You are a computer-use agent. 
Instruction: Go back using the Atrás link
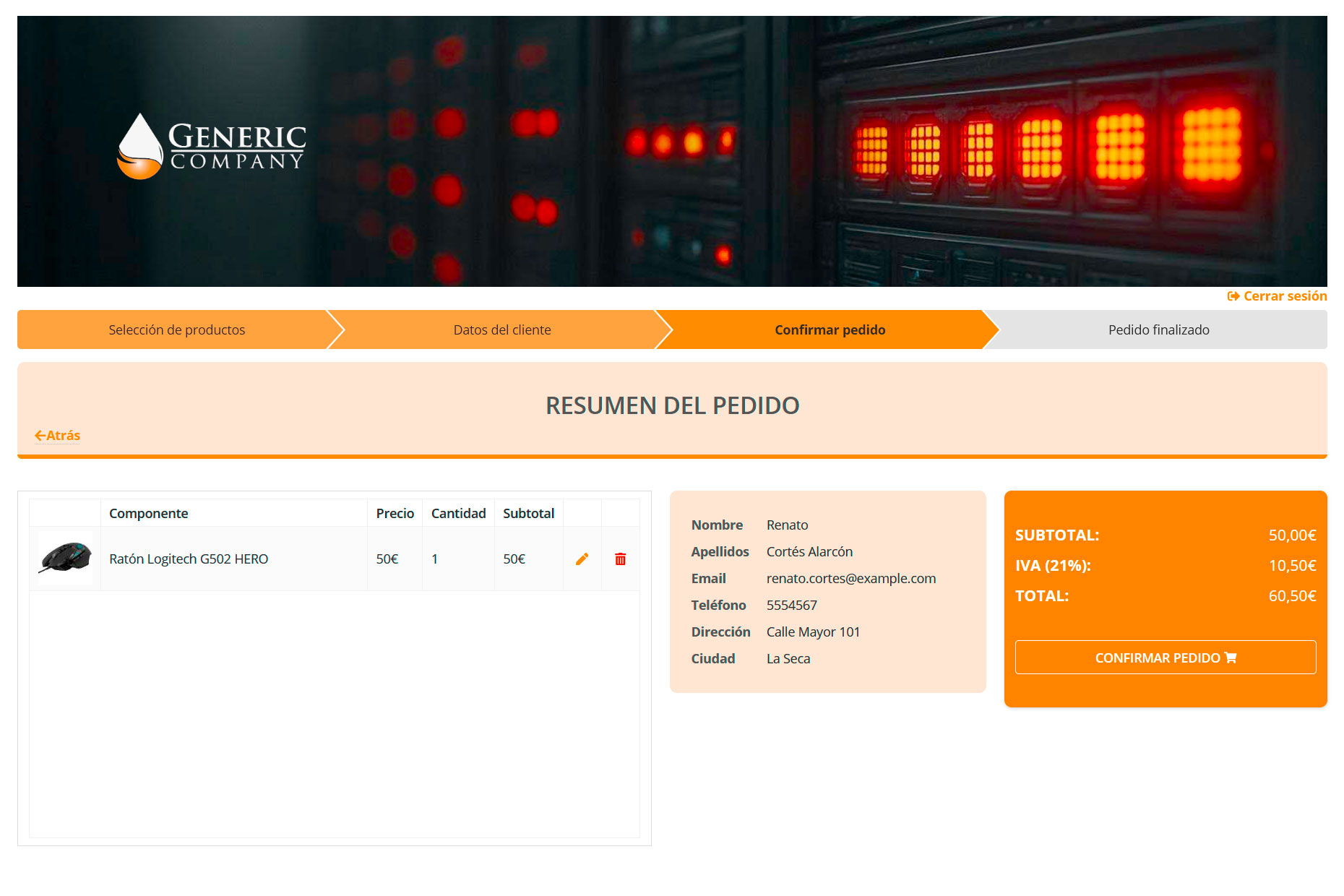pos(58,436)
